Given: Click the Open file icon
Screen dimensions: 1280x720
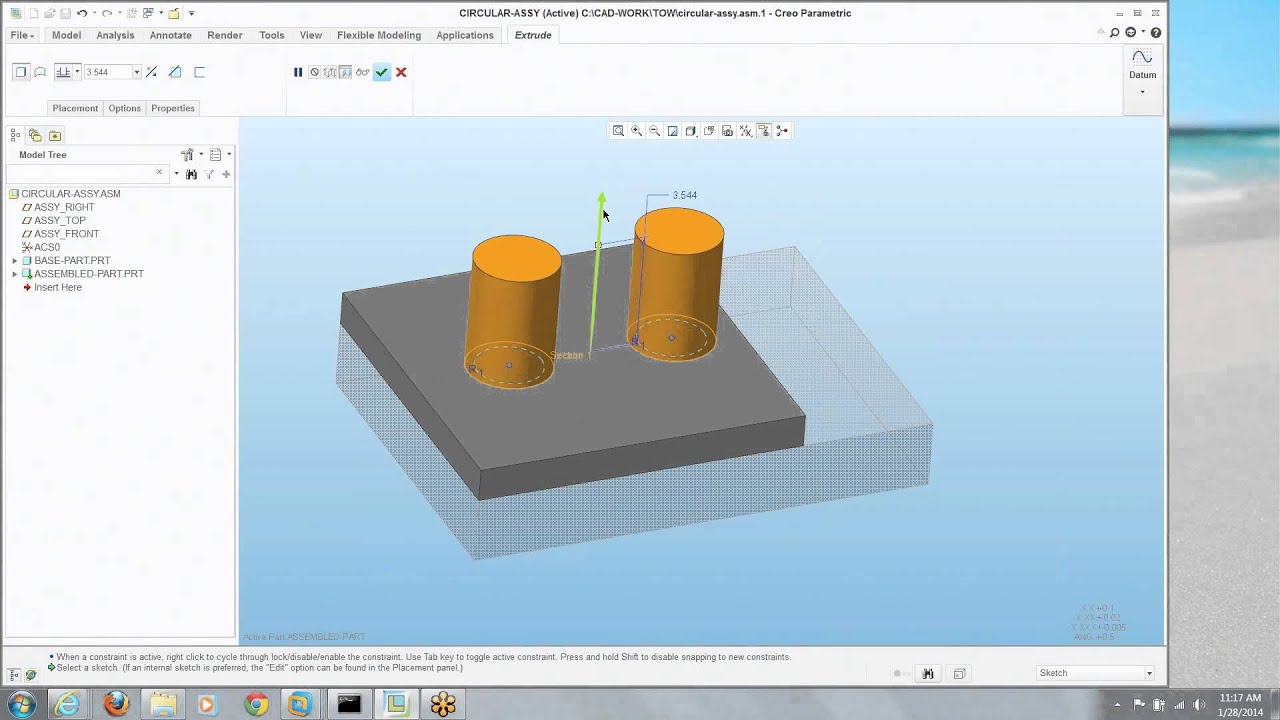Looking at the screenshot, I should pos(49,13).
